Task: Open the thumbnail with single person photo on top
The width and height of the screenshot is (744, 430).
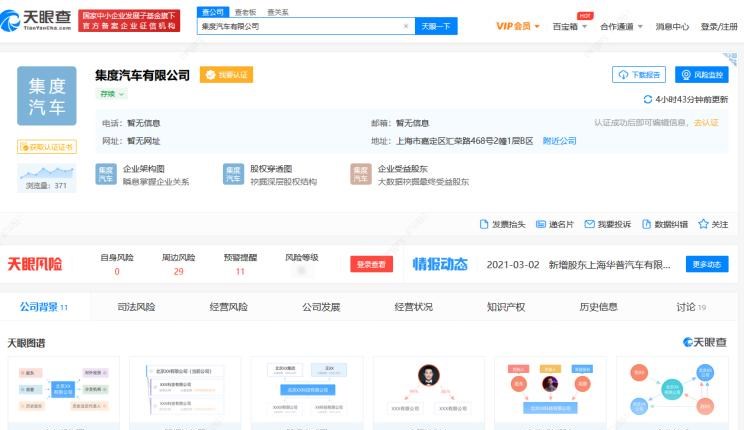Action: tap(429, 390)
